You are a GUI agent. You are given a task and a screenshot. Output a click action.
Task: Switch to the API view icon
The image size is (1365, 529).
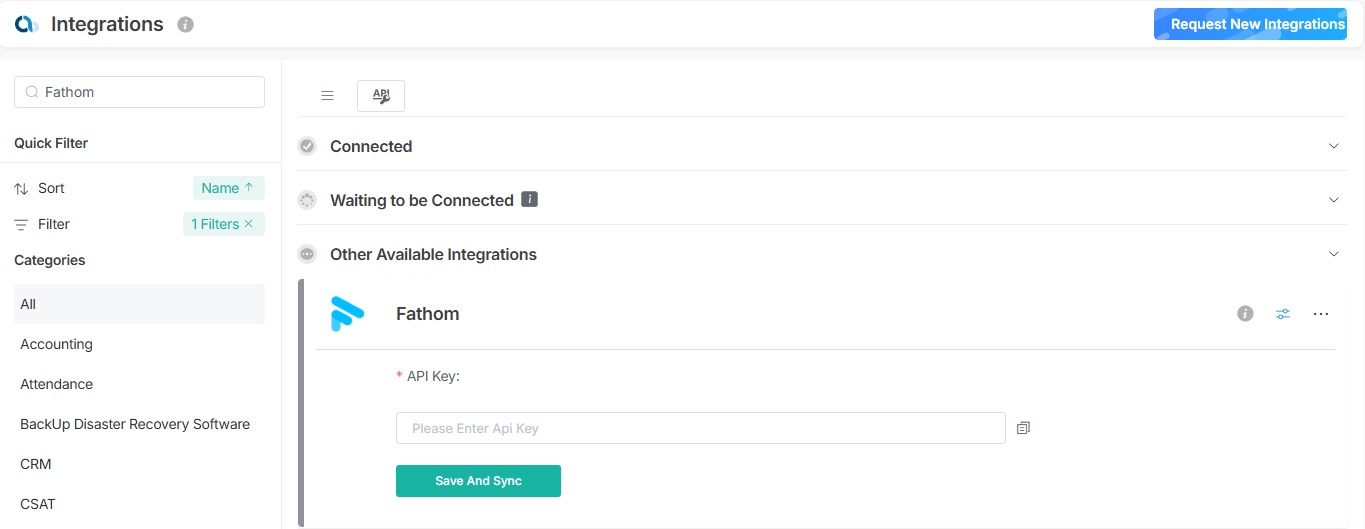(381, 96)
